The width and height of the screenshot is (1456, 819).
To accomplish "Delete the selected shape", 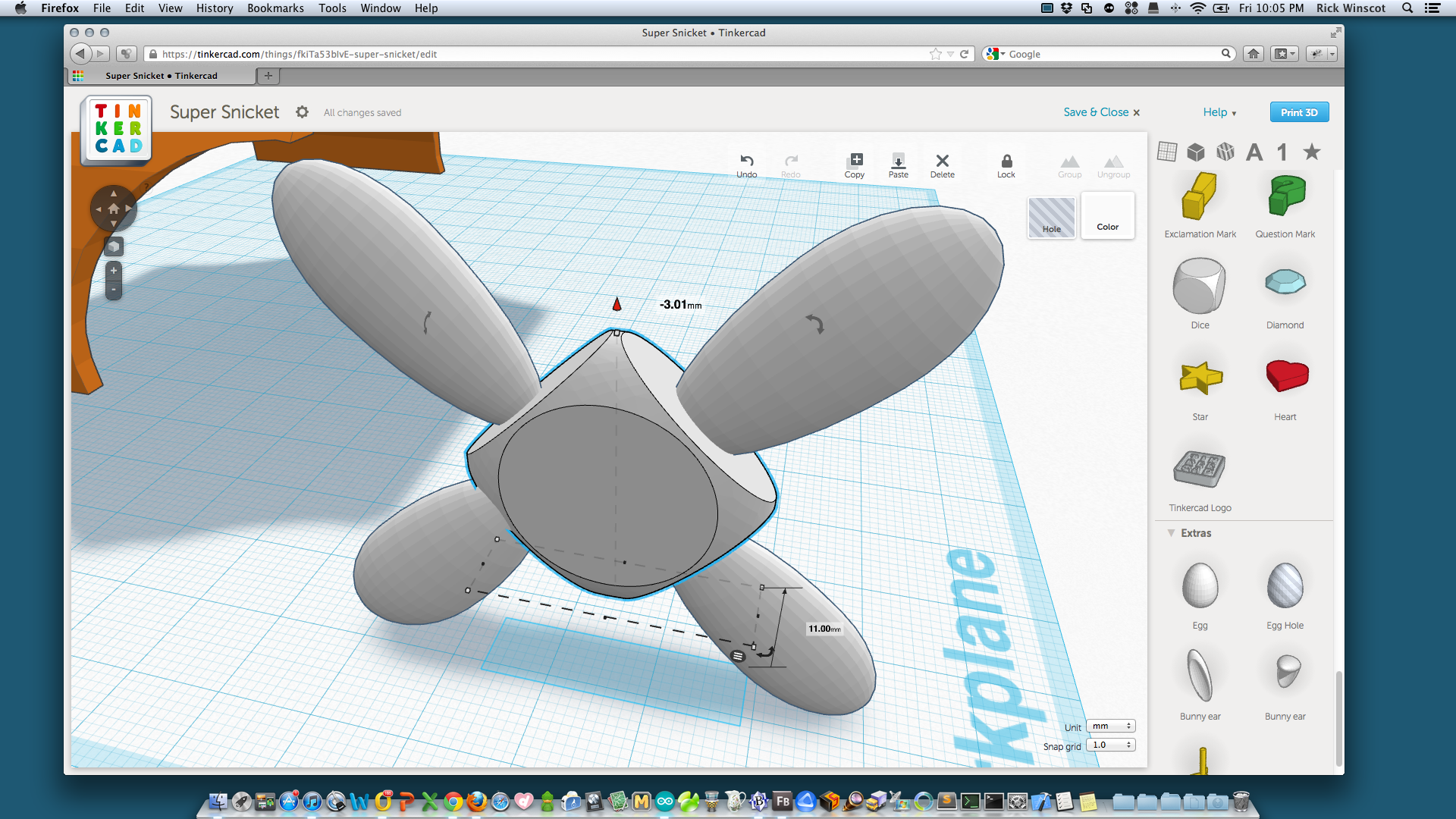I will click(x=942, y=165).
